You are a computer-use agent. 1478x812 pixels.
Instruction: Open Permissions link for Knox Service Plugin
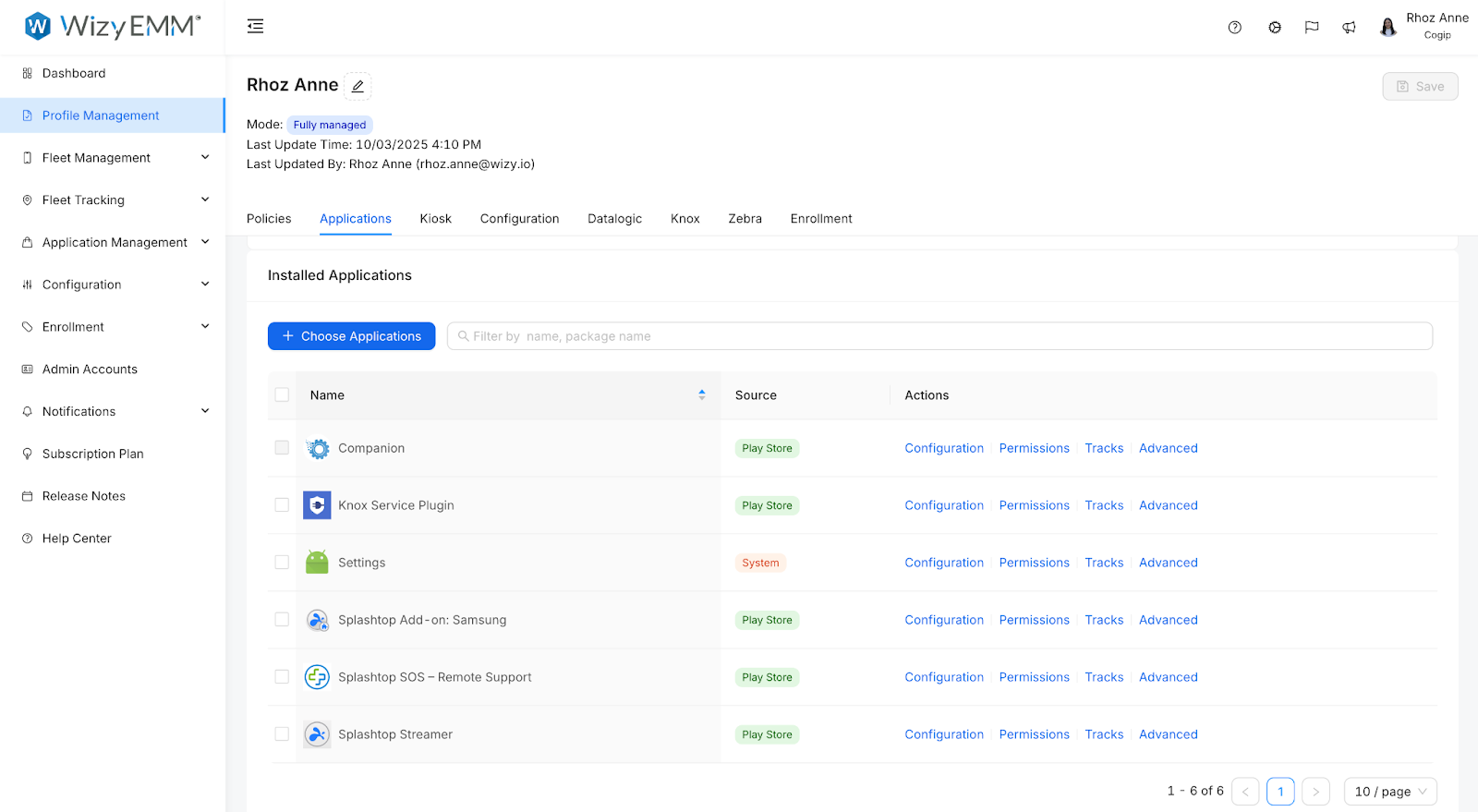[x=1035, y=505]
